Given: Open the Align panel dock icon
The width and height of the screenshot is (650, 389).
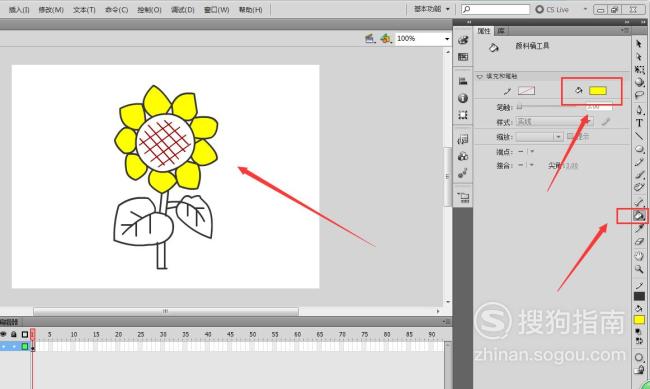Looking at the screenshot, I should click(463, 81).
